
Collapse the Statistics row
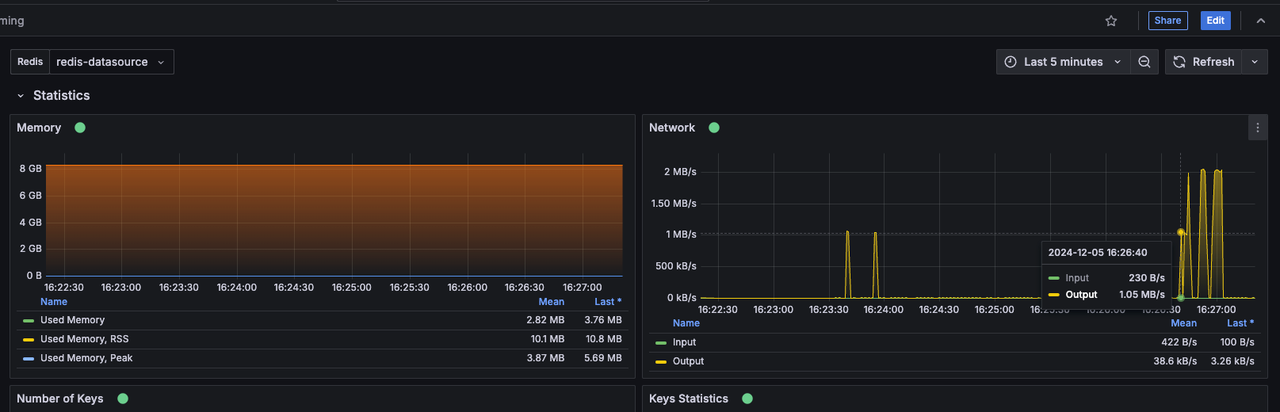(x=21, y=96)
